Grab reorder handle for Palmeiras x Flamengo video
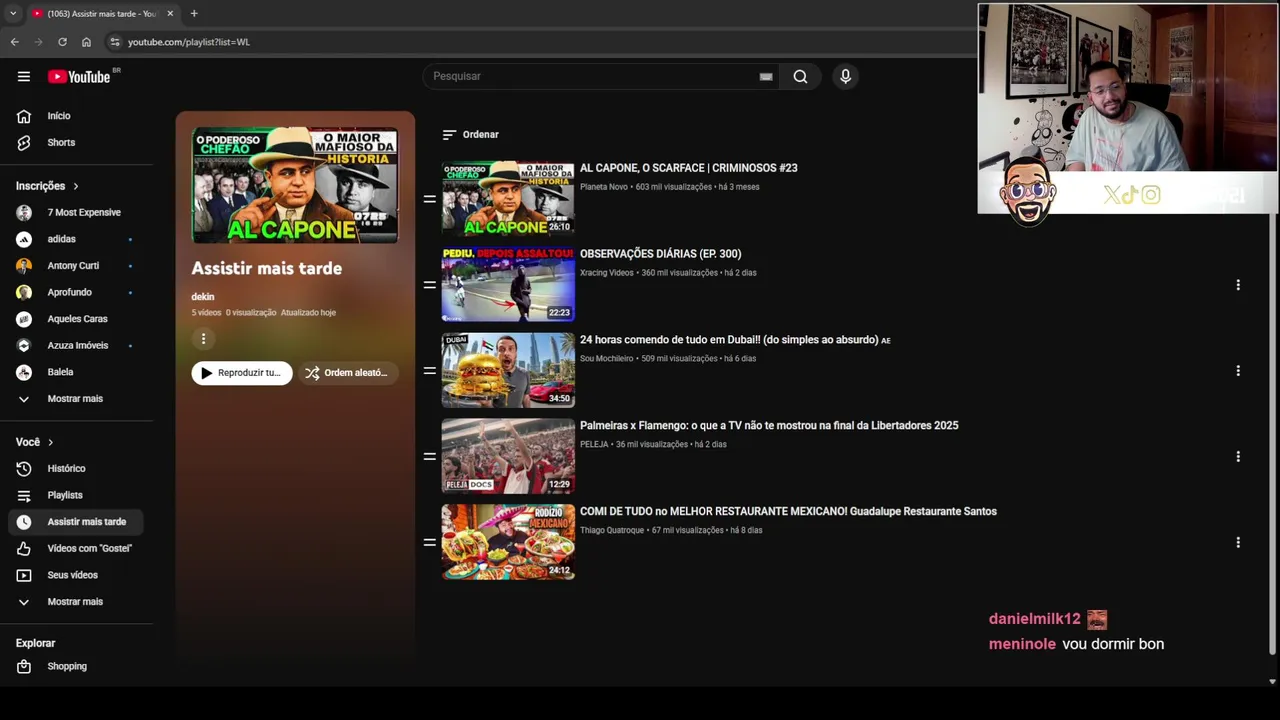 (429, 456)
